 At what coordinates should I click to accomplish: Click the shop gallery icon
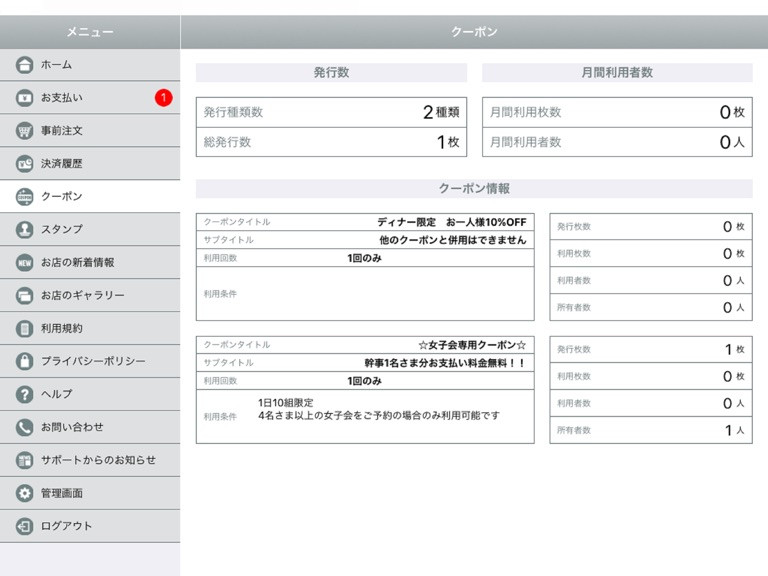(24, 295)
